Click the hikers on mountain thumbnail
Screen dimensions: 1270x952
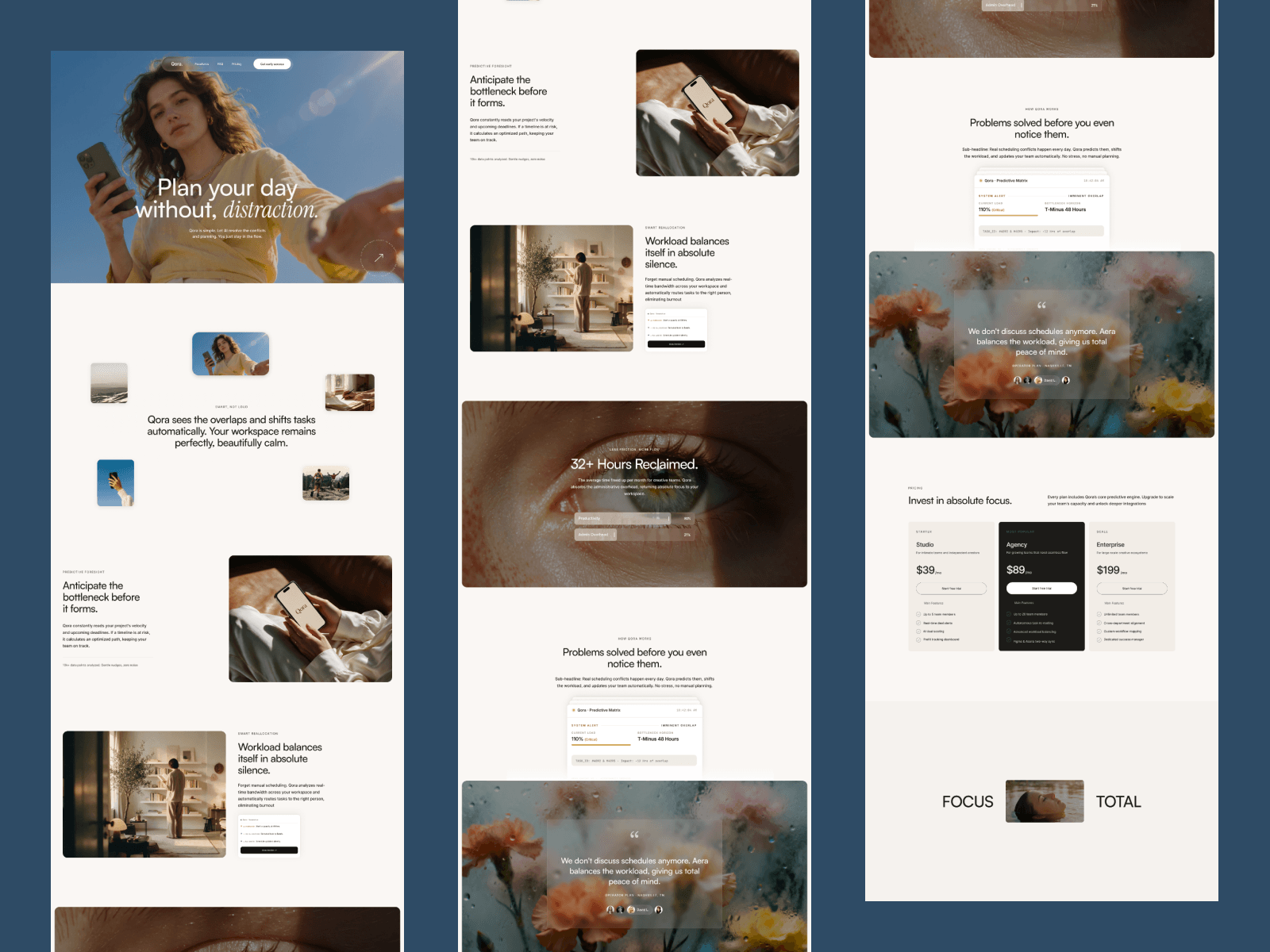(326, 483)
